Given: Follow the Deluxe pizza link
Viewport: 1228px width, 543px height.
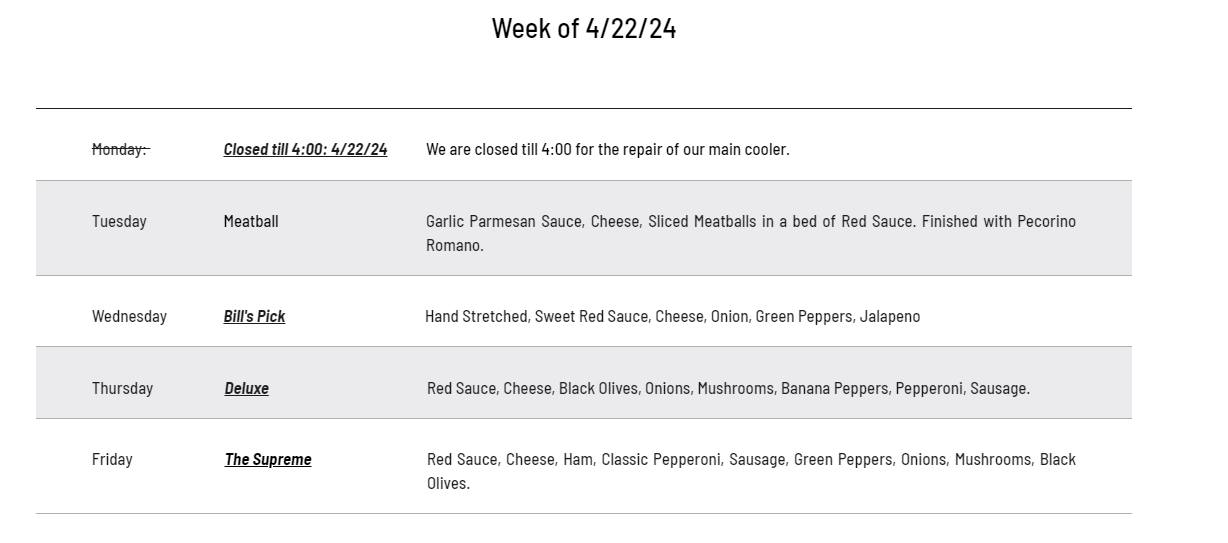Looking at the screenshot, I should tap(246, 388).
